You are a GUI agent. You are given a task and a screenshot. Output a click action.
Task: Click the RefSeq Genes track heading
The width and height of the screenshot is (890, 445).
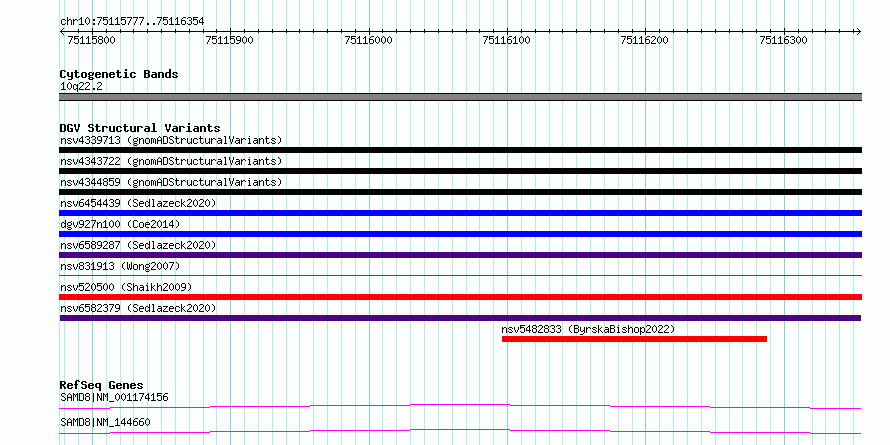tap(101, 385)
